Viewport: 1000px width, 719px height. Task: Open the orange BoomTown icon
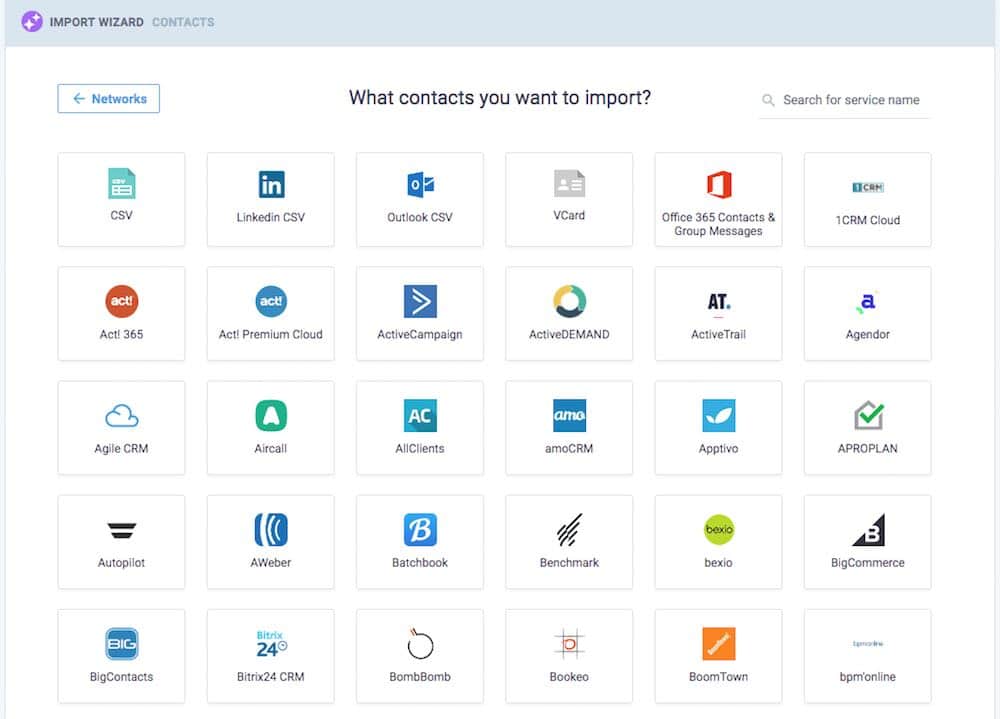[719, 644]
